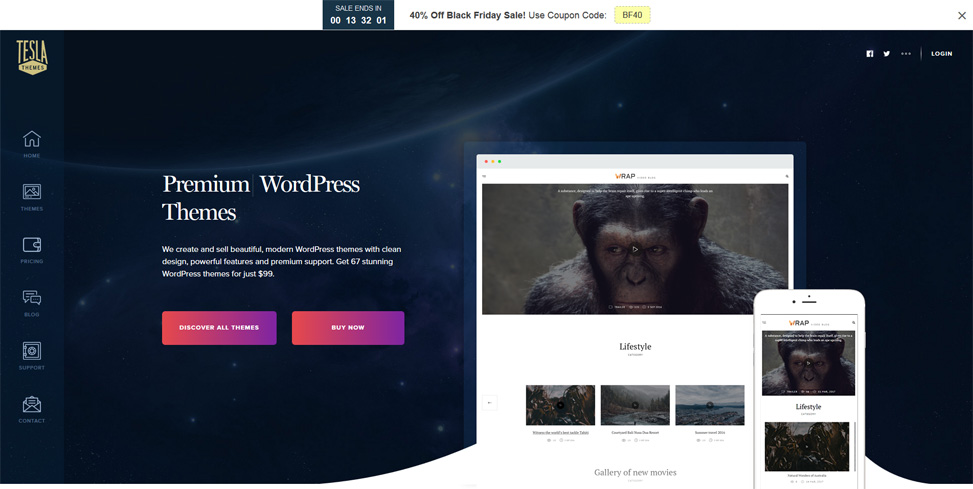The width and height of the screenshot is (973, 489).
Task: Open Pricing wallet icon
Action: [32, 249]
